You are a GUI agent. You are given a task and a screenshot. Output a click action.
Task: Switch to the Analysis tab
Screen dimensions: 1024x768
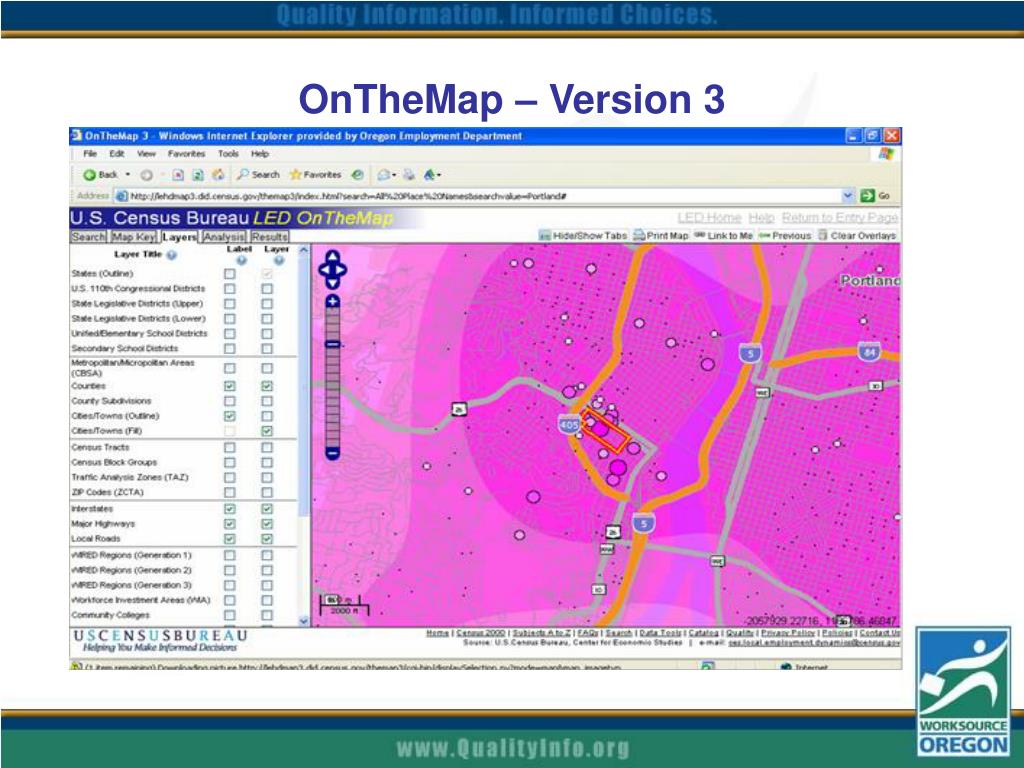(224, 237)
